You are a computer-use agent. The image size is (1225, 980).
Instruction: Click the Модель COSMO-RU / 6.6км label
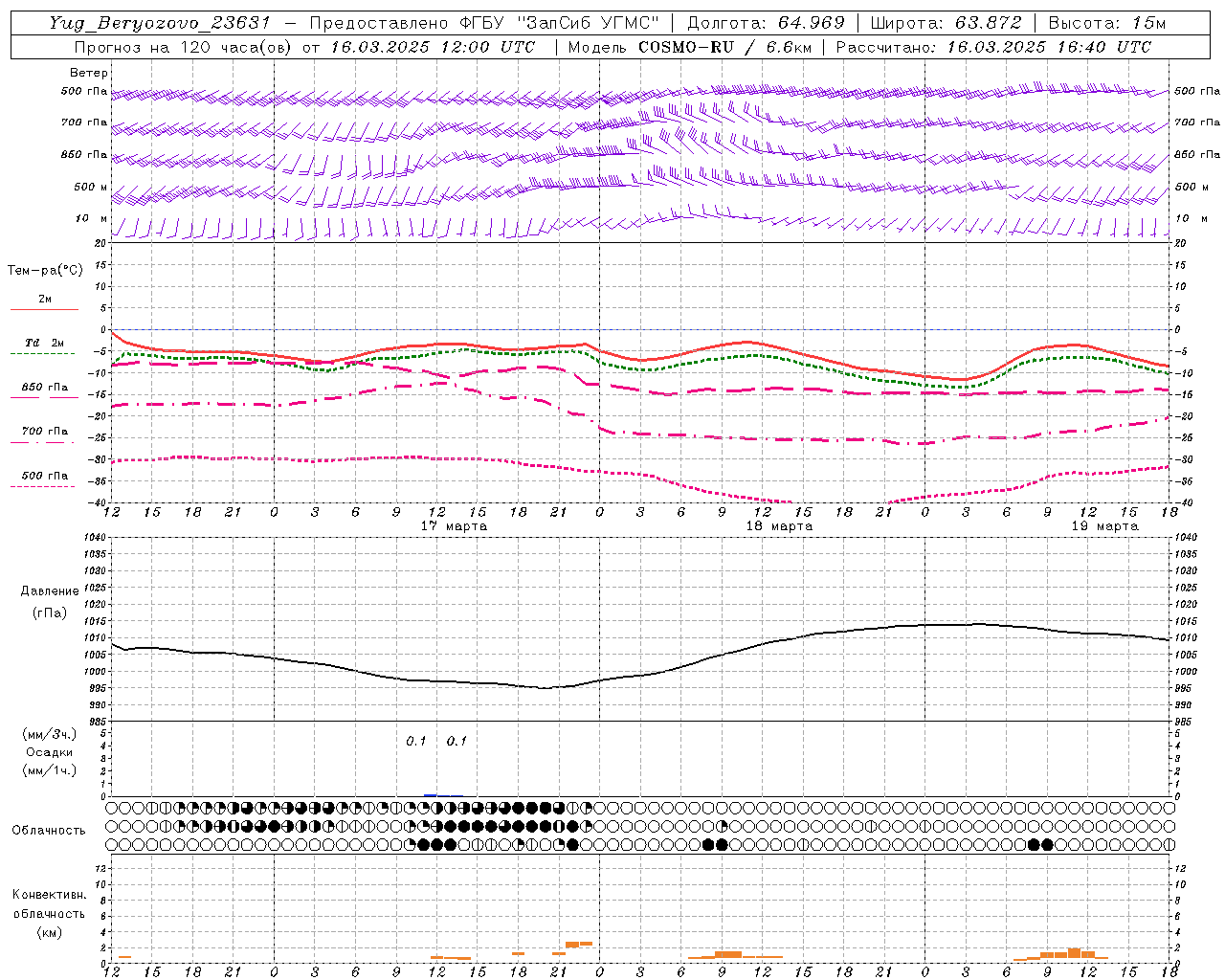tap(689, 47)
